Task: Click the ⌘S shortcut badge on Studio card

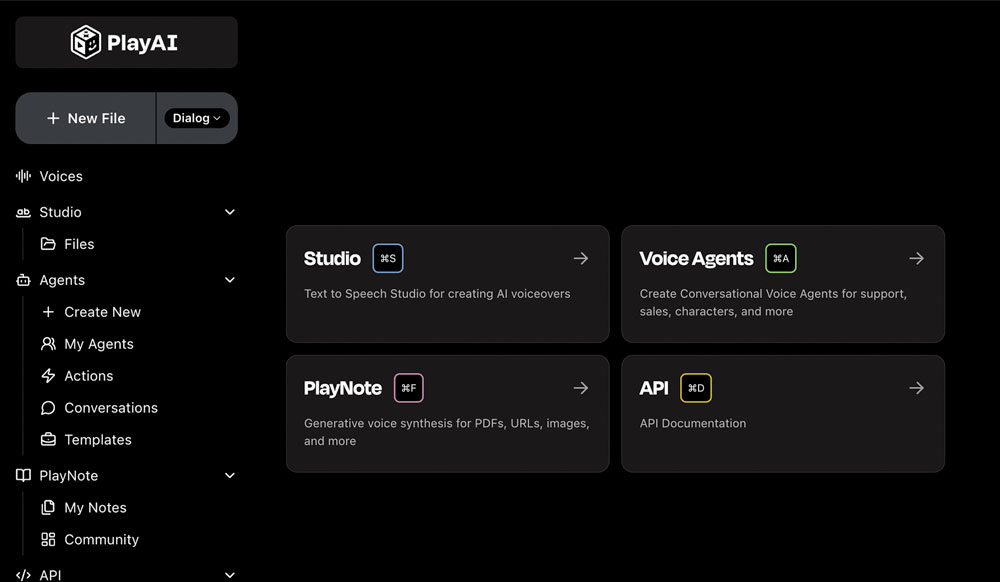Action: (388, 258)
